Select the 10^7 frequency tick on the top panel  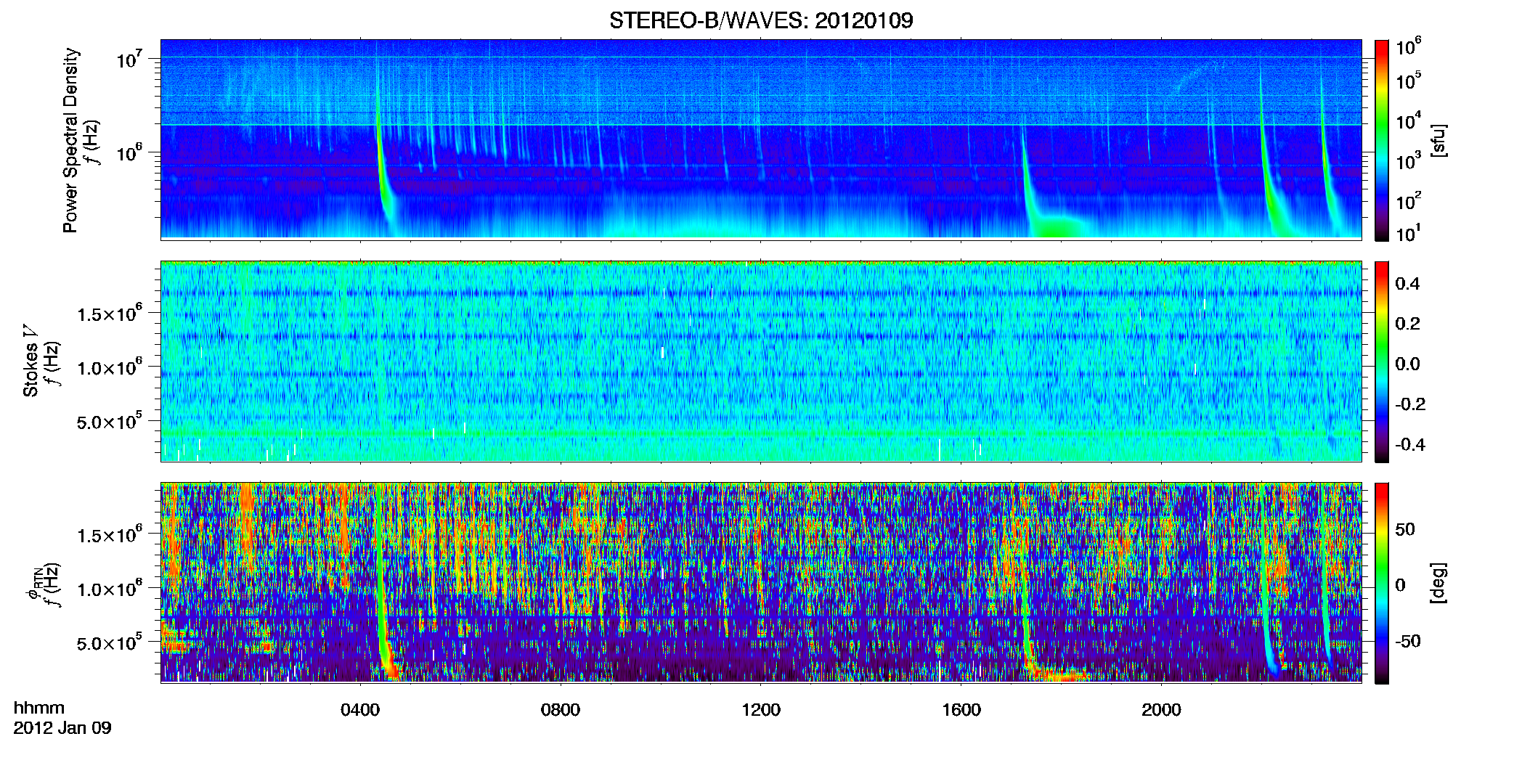130,59
